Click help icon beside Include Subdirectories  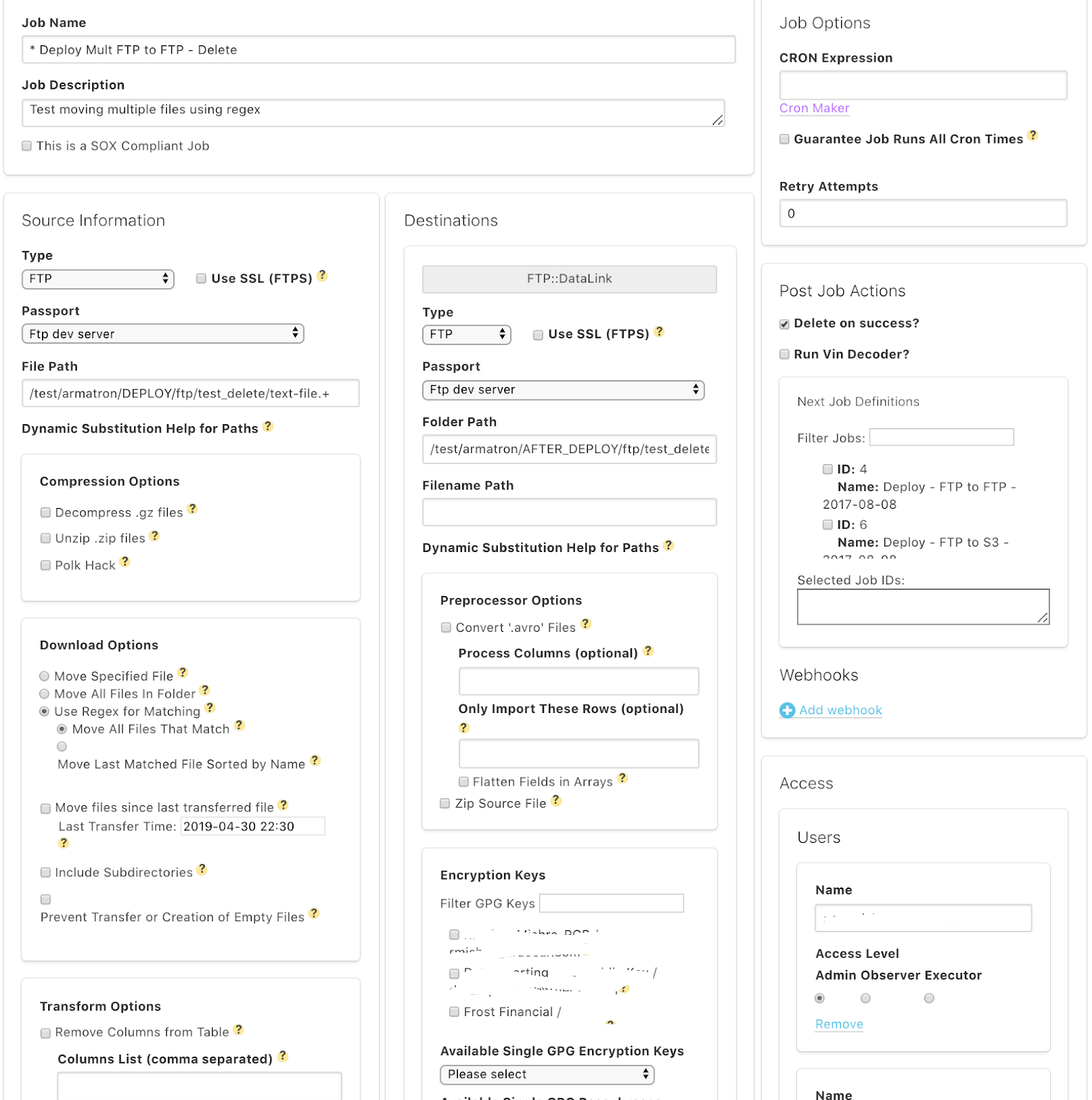(201, 869)
